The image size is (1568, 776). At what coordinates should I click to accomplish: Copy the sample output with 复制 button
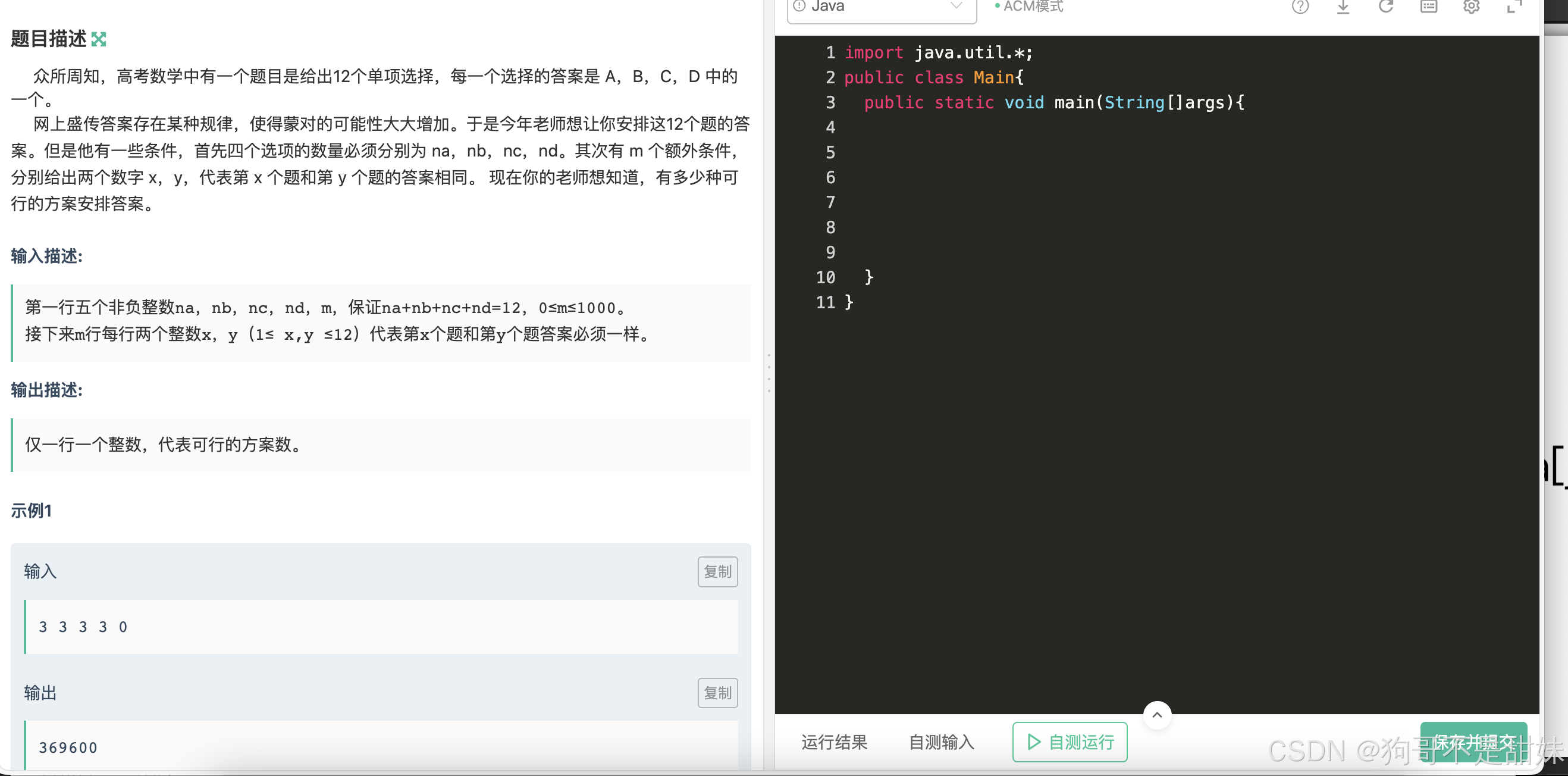tap(717, 693)
